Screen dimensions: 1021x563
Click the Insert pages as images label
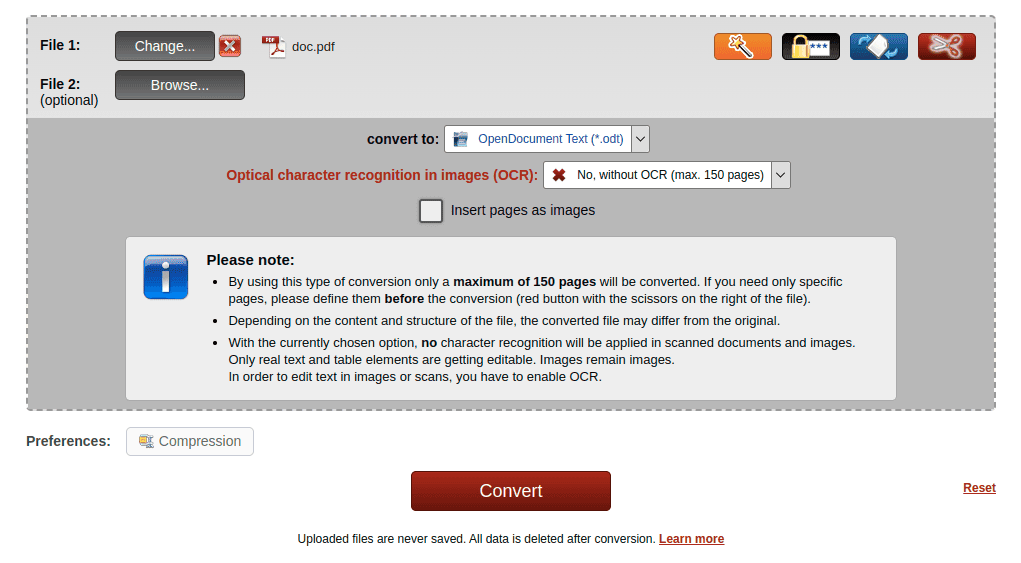pos(523,210)
